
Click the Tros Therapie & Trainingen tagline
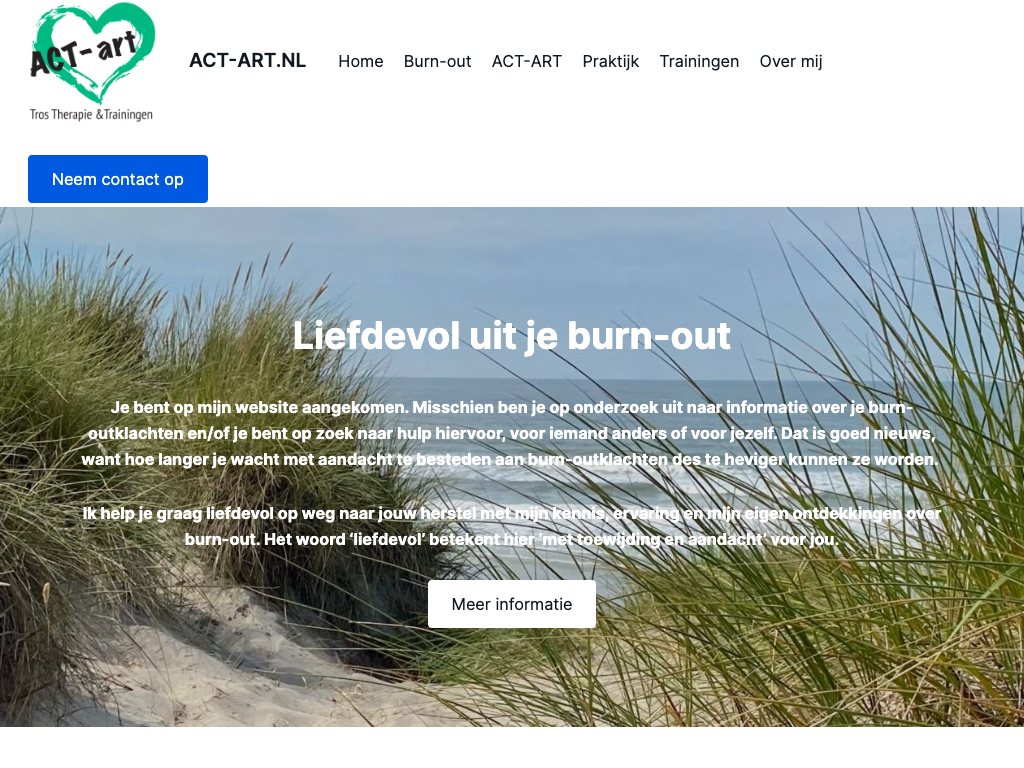coord(91,114)
